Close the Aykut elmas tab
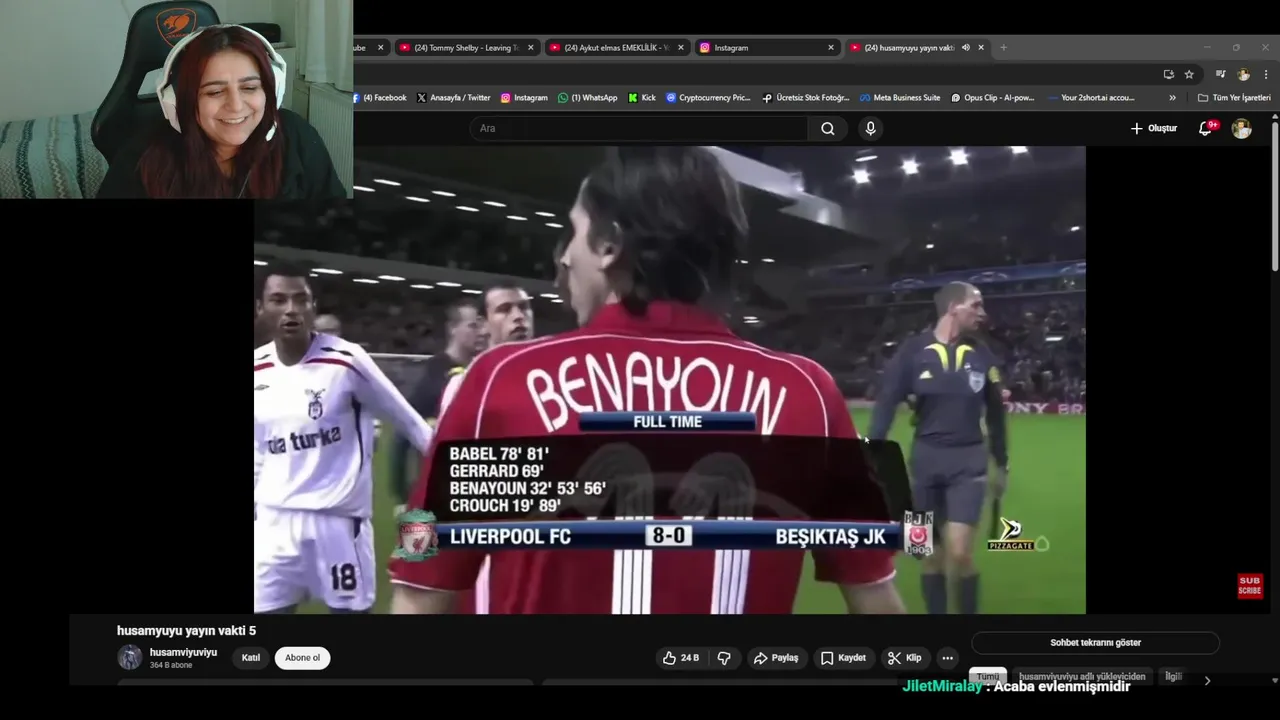 pyautogui.click(x=681, y=47)
